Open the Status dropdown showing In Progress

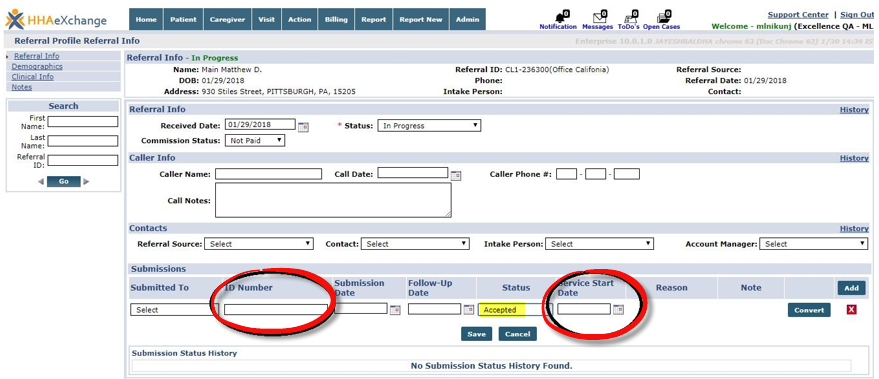tap(429, 126)
